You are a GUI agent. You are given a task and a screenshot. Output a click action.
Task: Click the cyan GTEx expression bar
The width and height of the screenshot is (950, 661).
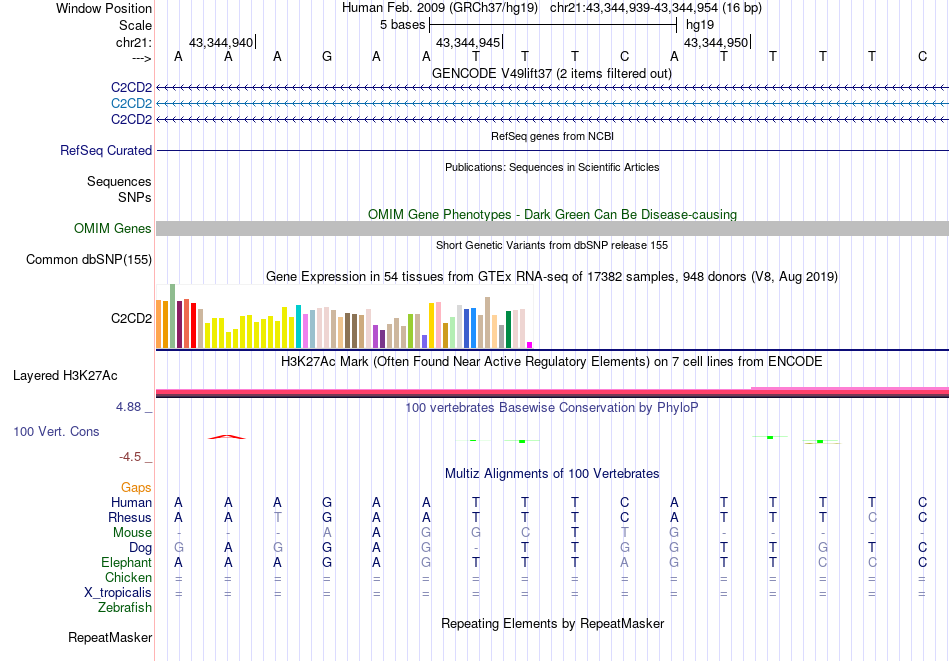(298, 327)
